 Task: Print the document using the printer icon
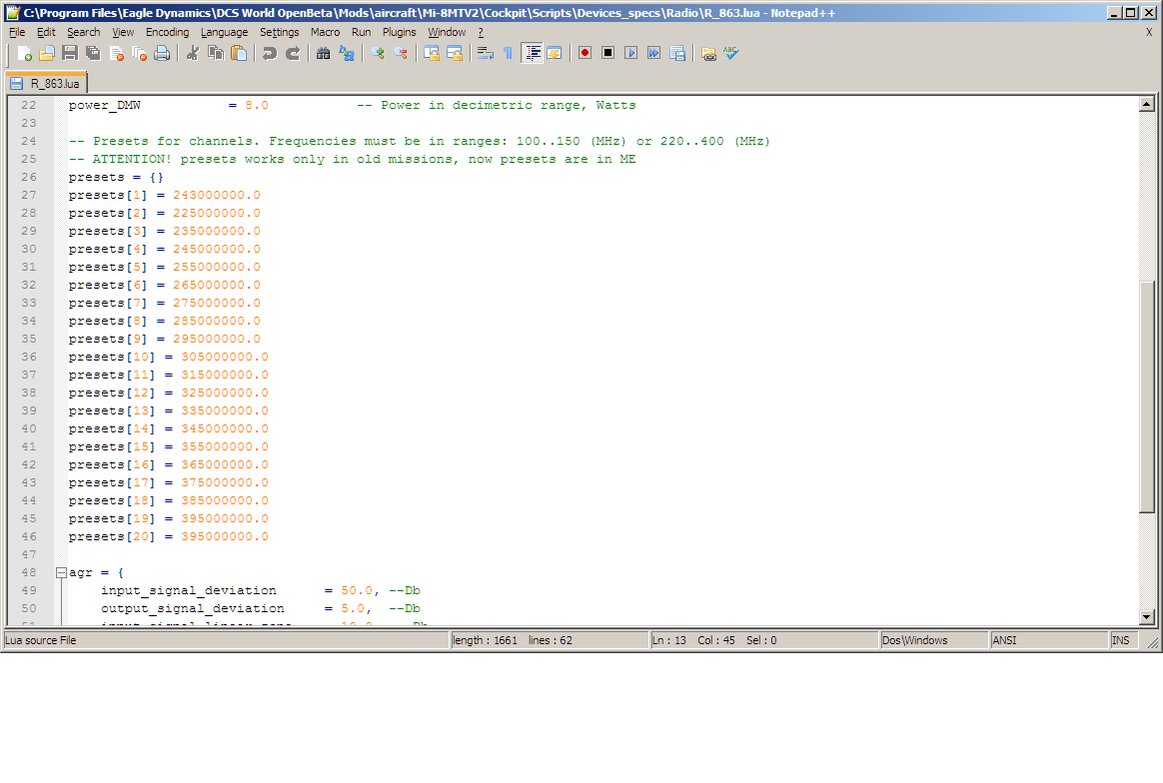(162, 53)
